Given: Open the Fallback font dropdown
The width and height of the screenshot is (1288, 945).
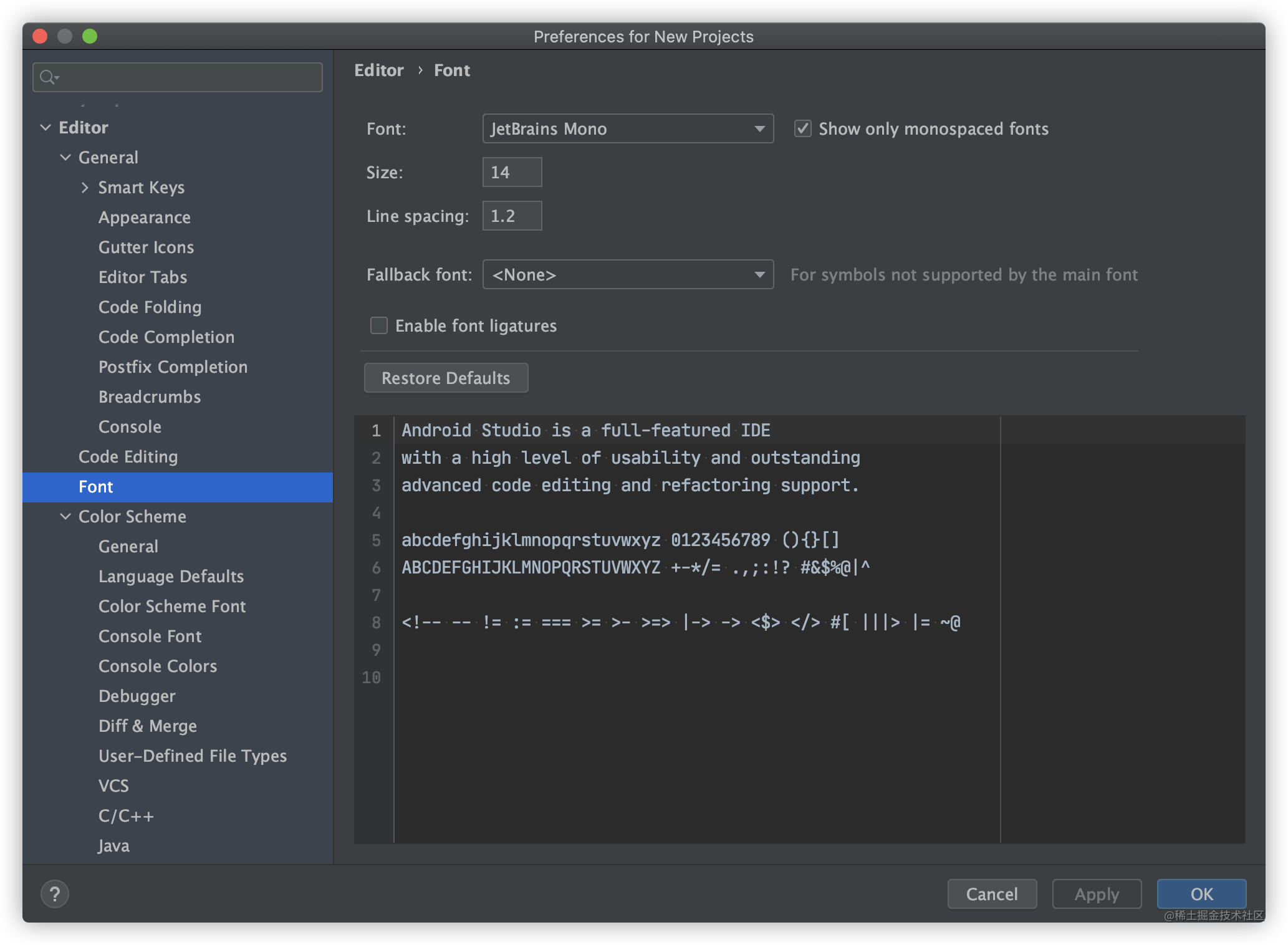Looking at the screenshot, I should click(628, 275).
